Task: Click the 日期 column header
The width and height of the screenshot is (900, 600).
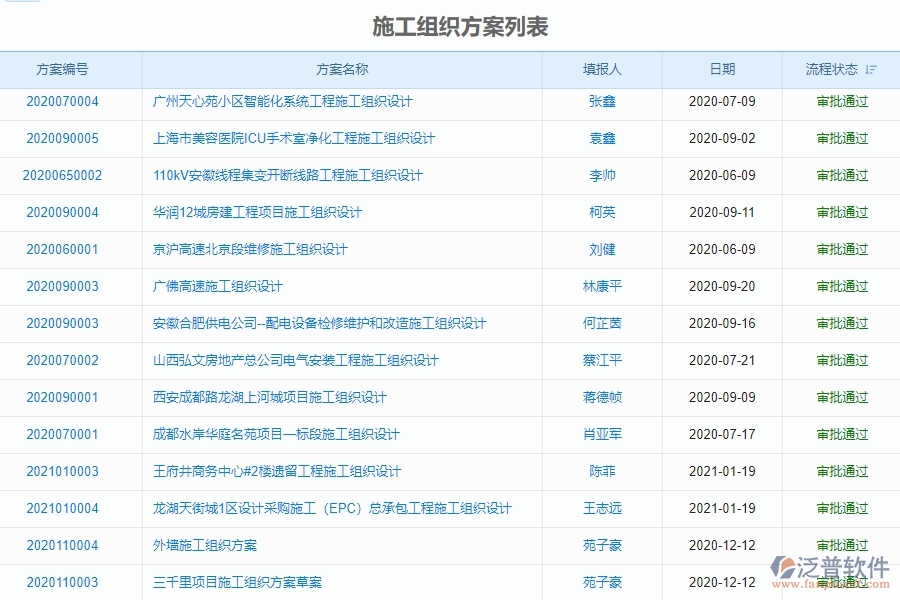Action: tap(722, 69)
